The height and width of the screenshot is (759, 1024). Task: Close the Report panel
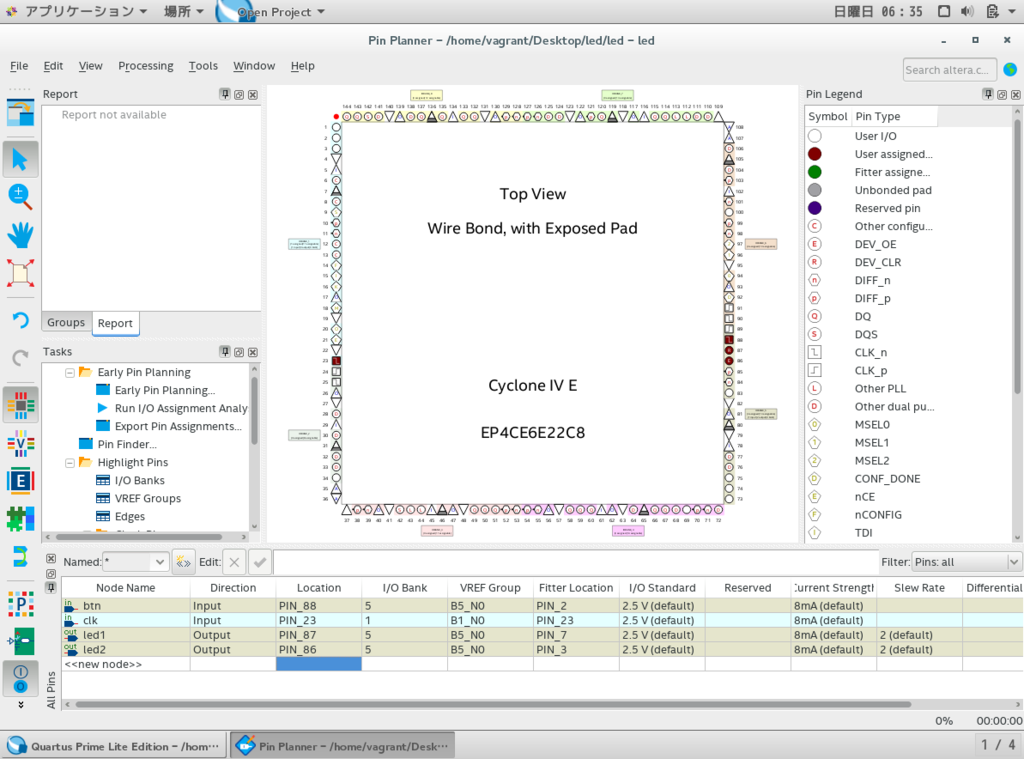(253, 94)
